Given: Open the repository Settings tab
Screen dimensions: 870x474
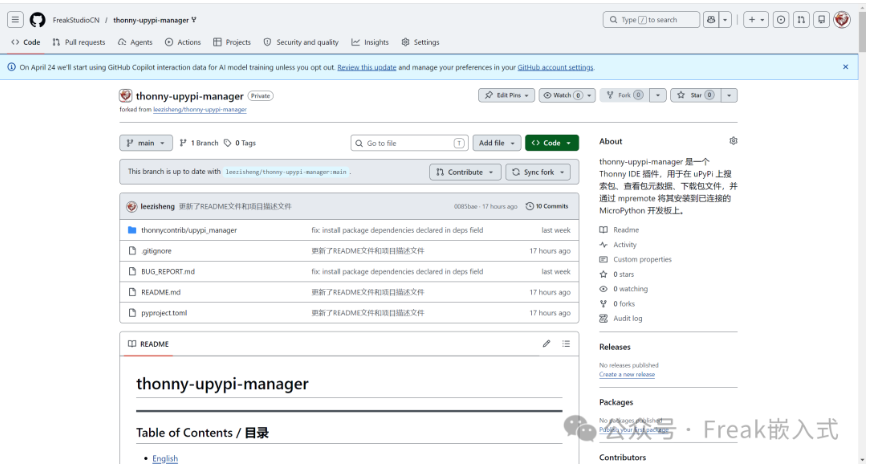Looking at the screenshot, I should [421, 42].
